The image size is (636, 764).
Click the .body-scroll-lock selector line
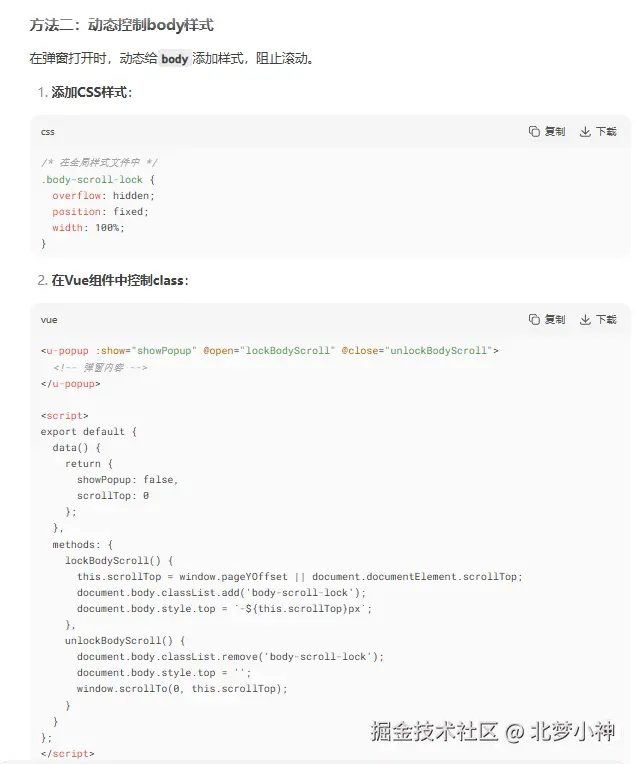pyautogui.click(x=97, y=179)
